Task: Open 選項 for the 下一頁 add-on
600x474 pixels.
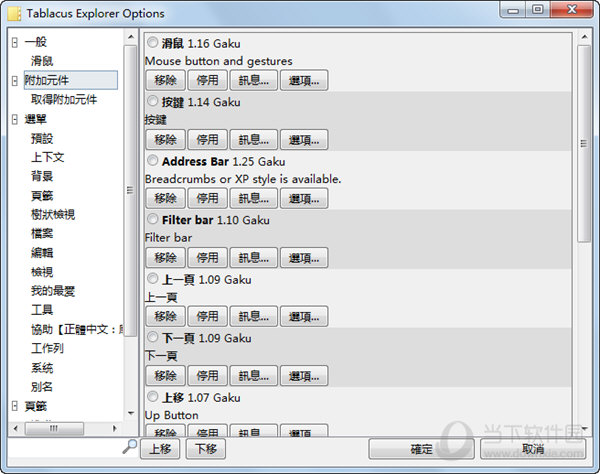Action: [304, 376]
